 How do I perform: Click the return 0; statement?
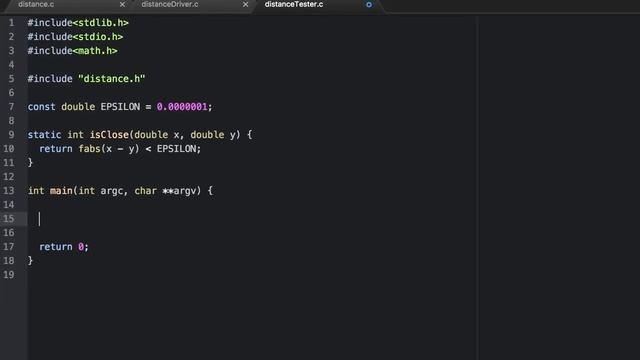(x=64, y=247)
